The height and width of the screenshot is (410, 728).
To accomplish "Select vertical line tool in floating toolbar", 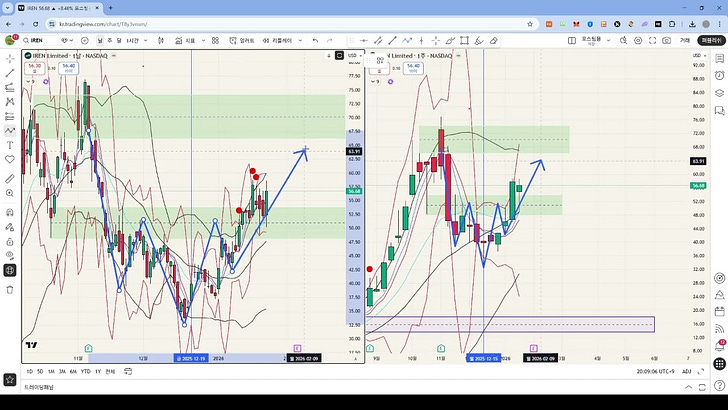I will point(422,40).
